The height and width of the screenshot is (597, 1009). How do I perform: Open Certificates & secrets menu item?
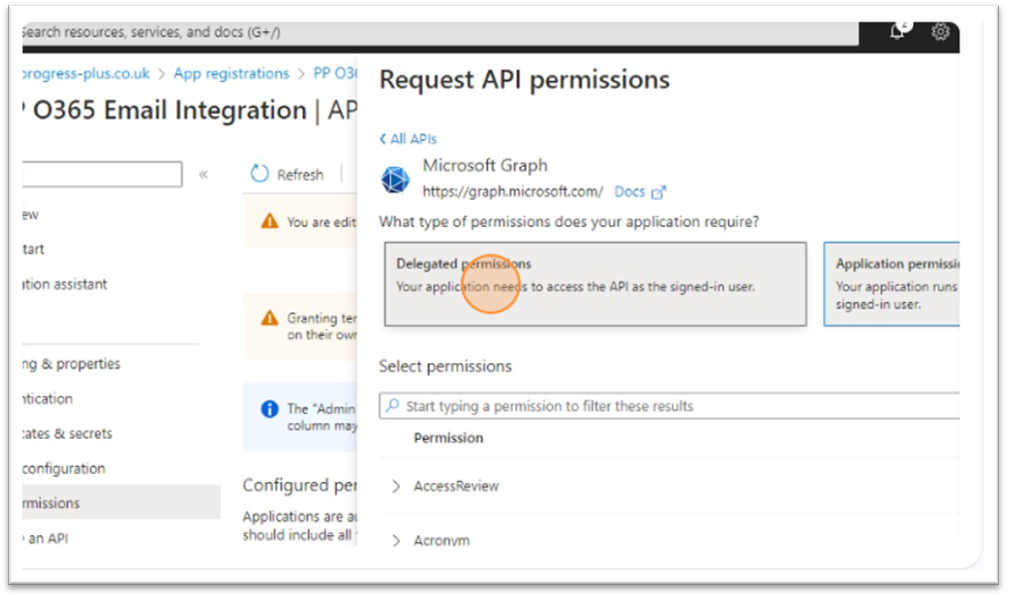pyautogui.click(x=68, y=434)
